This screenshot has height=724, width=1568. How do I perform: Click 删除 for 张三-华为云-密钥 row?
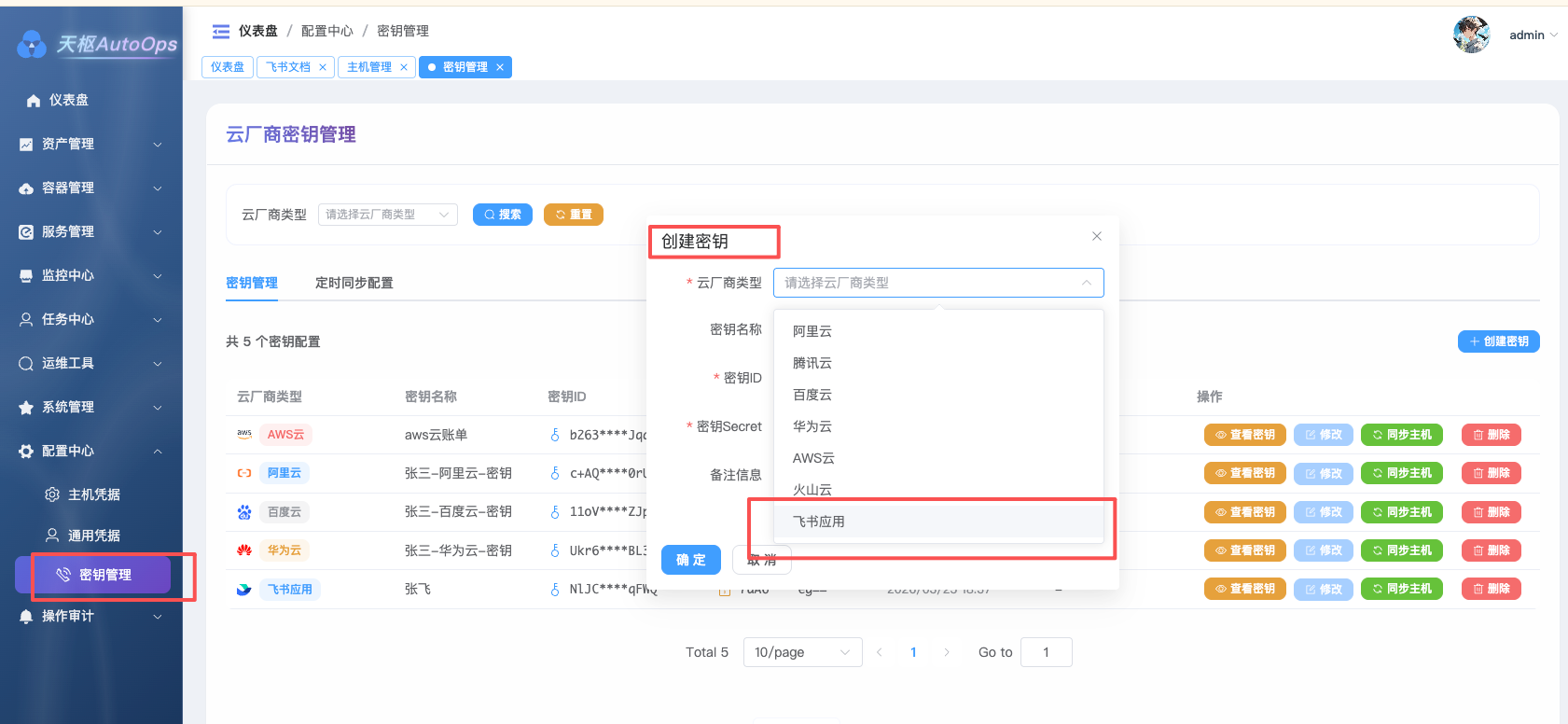[1492, 550]
